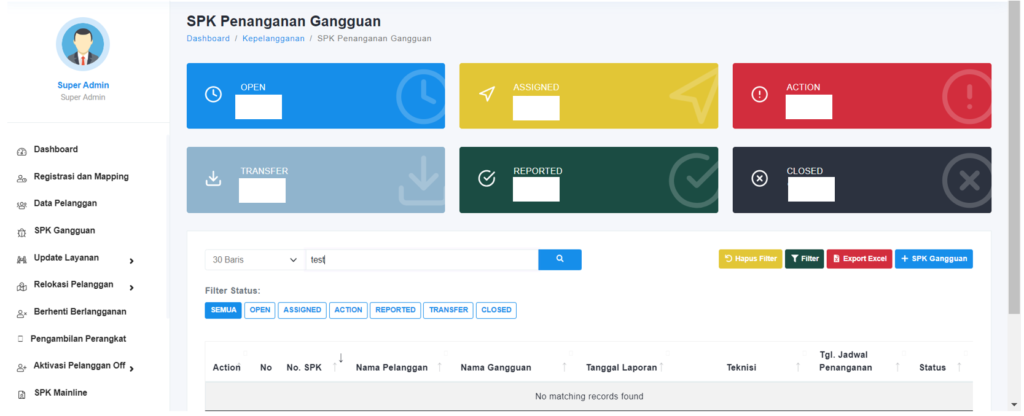The image size is (1024, 416).
Task: Click the X circle icon on CLOSED card
Action: (x=760, y=178)
